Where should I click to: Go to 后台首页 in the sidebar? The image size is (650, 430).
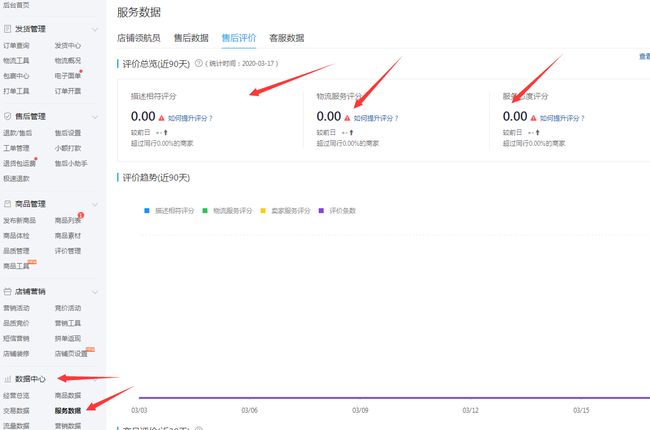click(16, 5)
